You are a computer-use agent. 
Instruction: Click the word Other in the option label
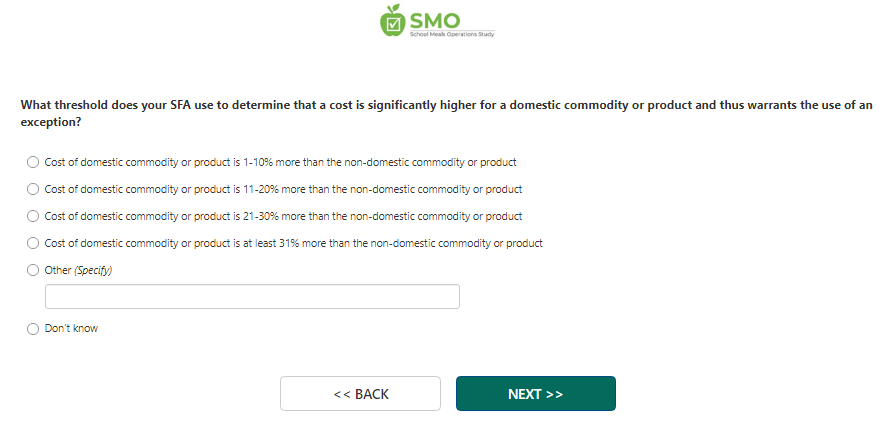click(x=58, y=270)
